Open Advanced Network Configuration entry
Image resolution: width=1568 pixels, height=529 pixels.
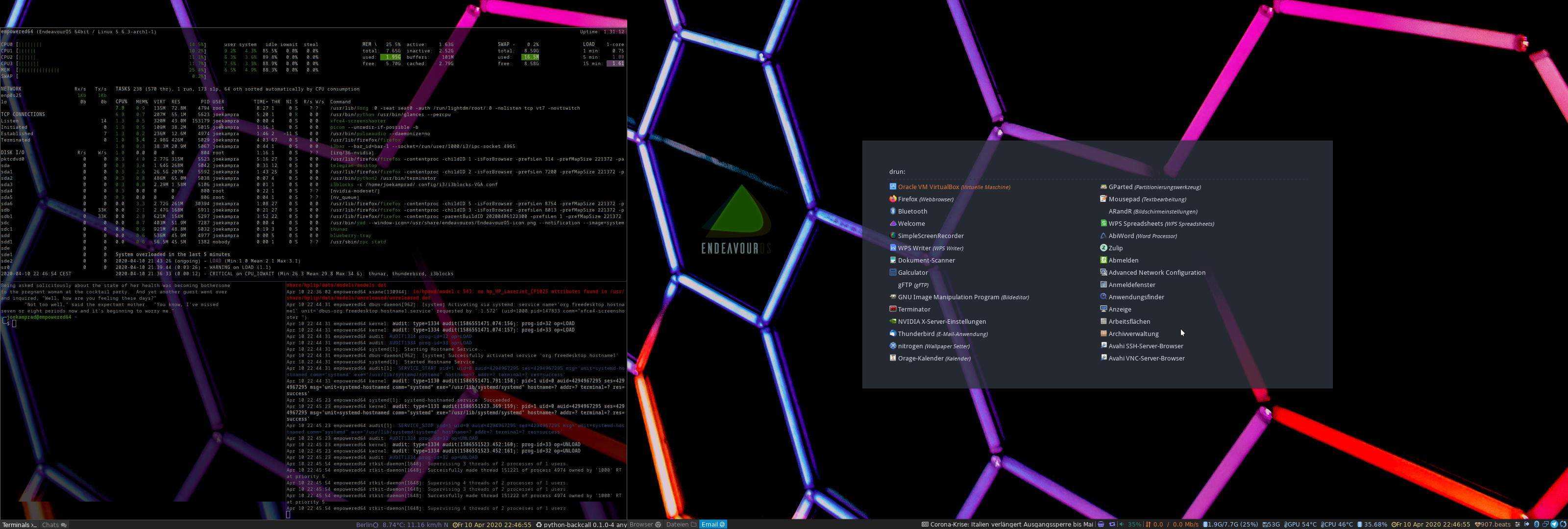tap(1152, 272)
